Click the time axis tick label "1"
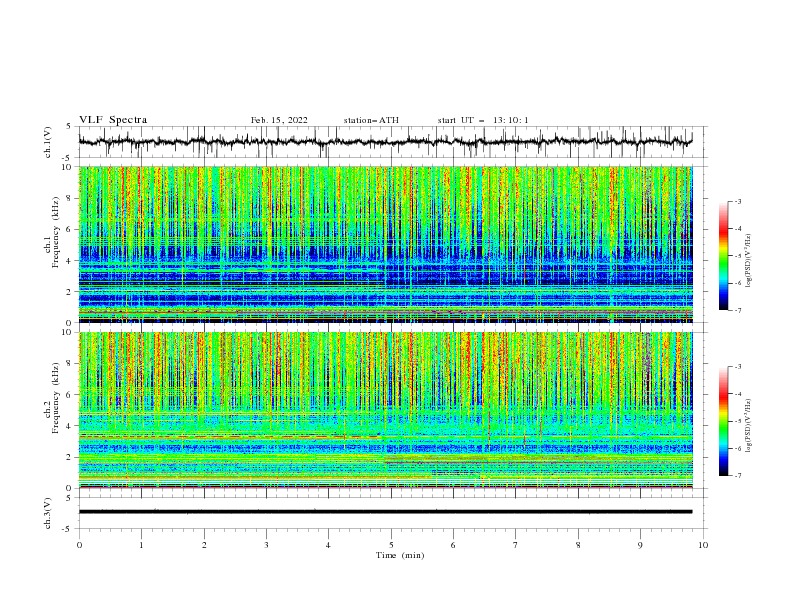Viewport: 792px width, 612px height. pyautogui.click(x=141, y=545)
